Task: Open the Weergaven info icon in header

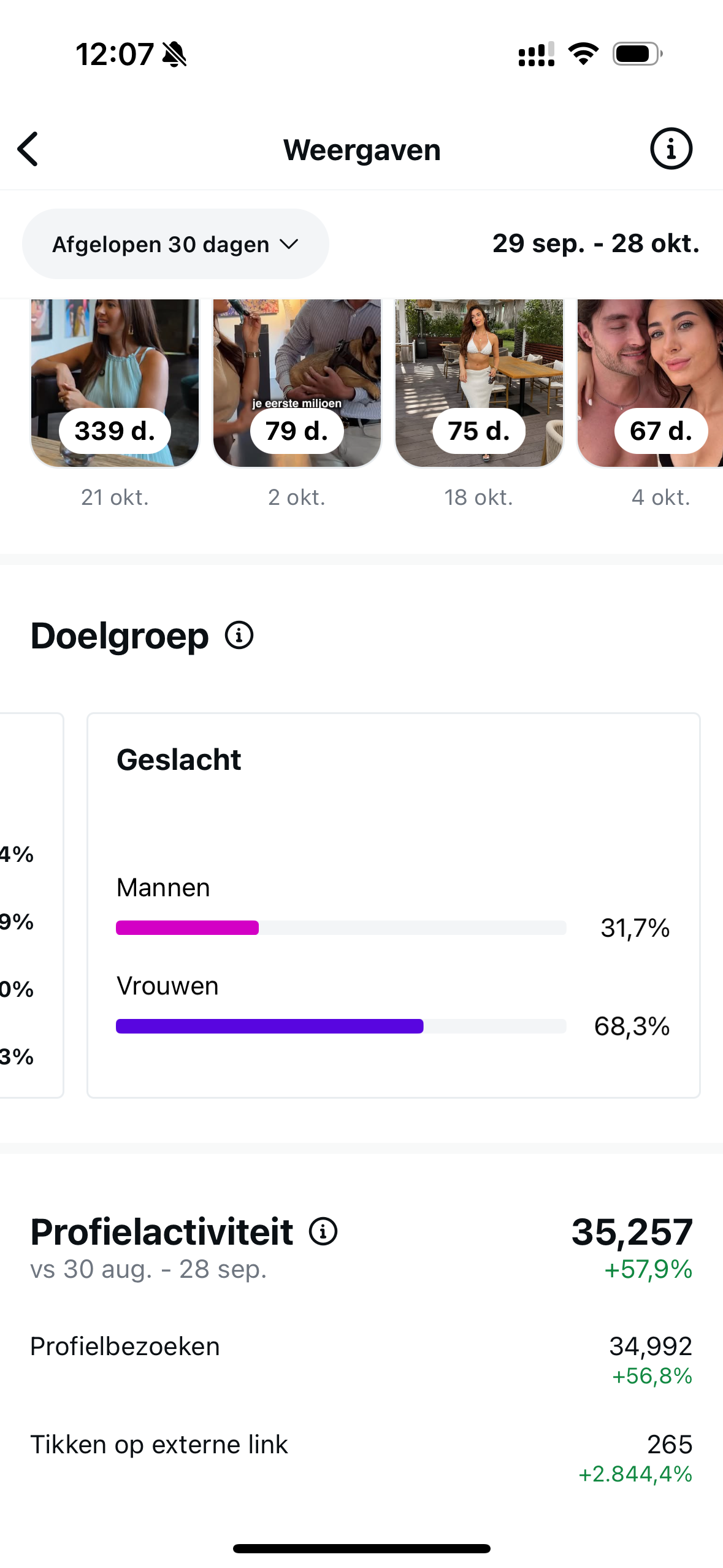Action: point(671,149)
